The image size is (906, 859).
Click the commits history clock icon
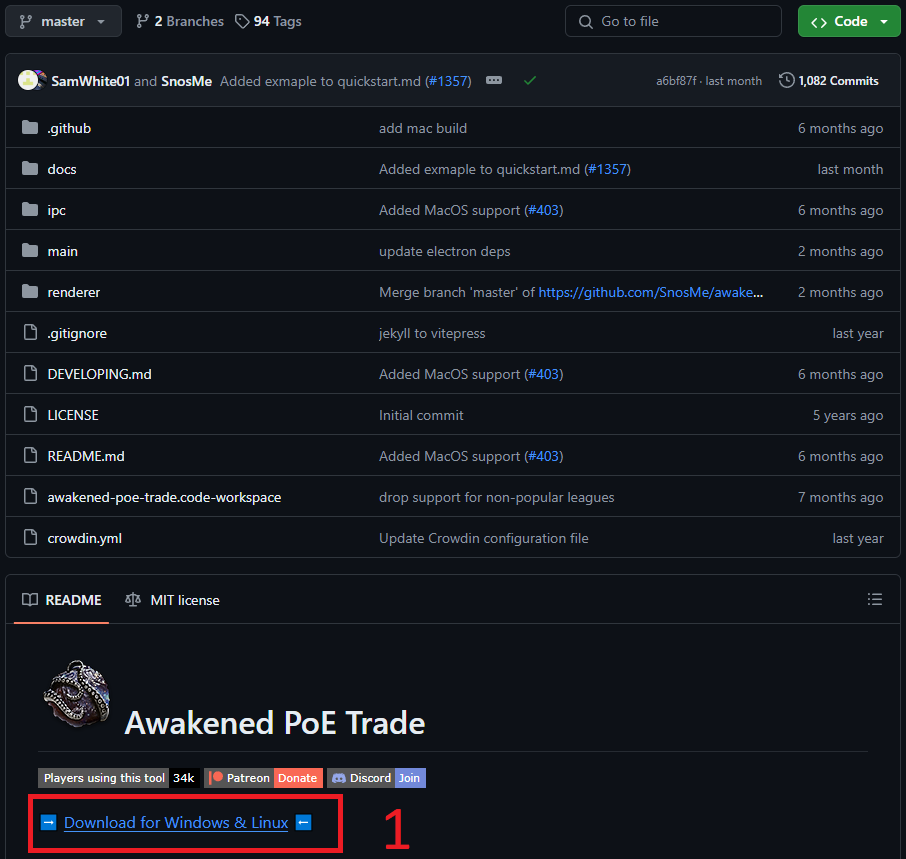(x=786, y=80)
